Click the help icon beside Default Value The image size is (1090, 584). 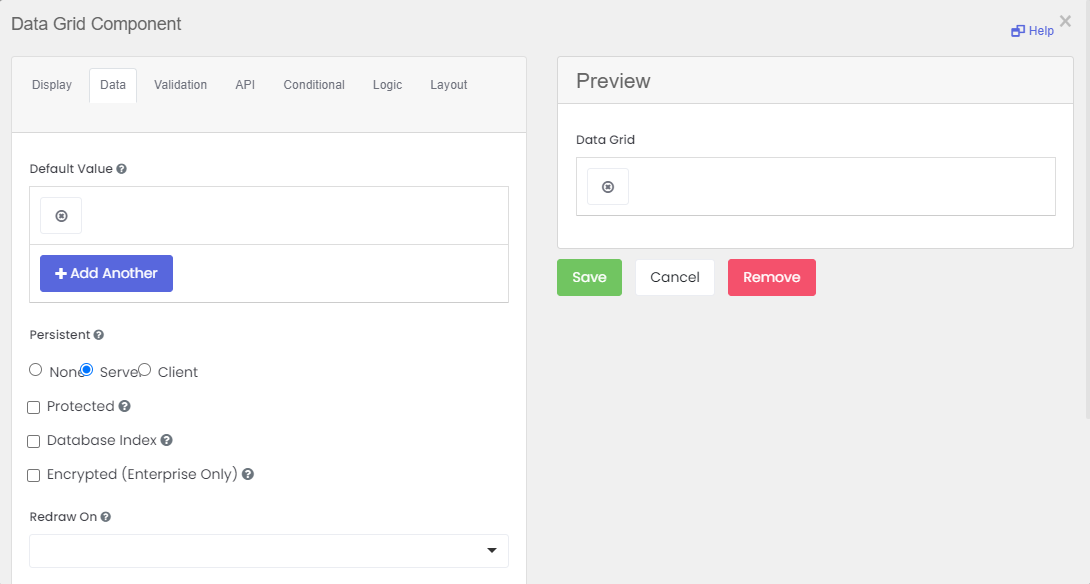pyautogui.click(x=121, y=169)
